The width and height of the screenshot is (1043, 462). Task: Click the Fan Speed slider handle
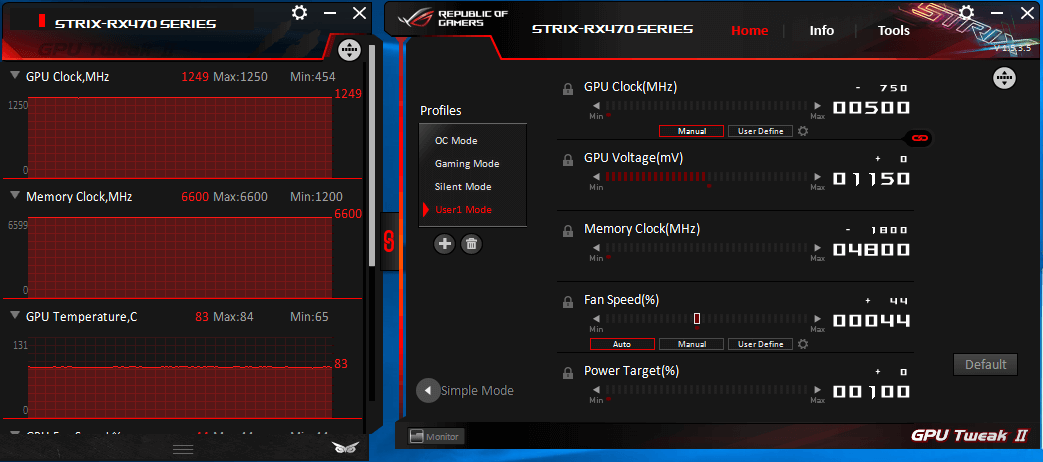697,318
